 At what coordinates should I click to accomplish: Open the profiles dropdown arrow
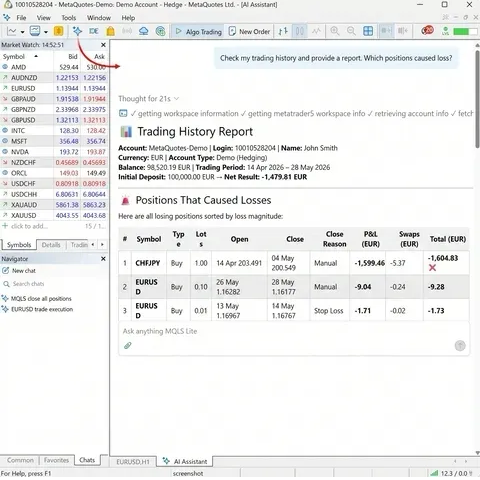pyautogui.click(x=46, y=32)
